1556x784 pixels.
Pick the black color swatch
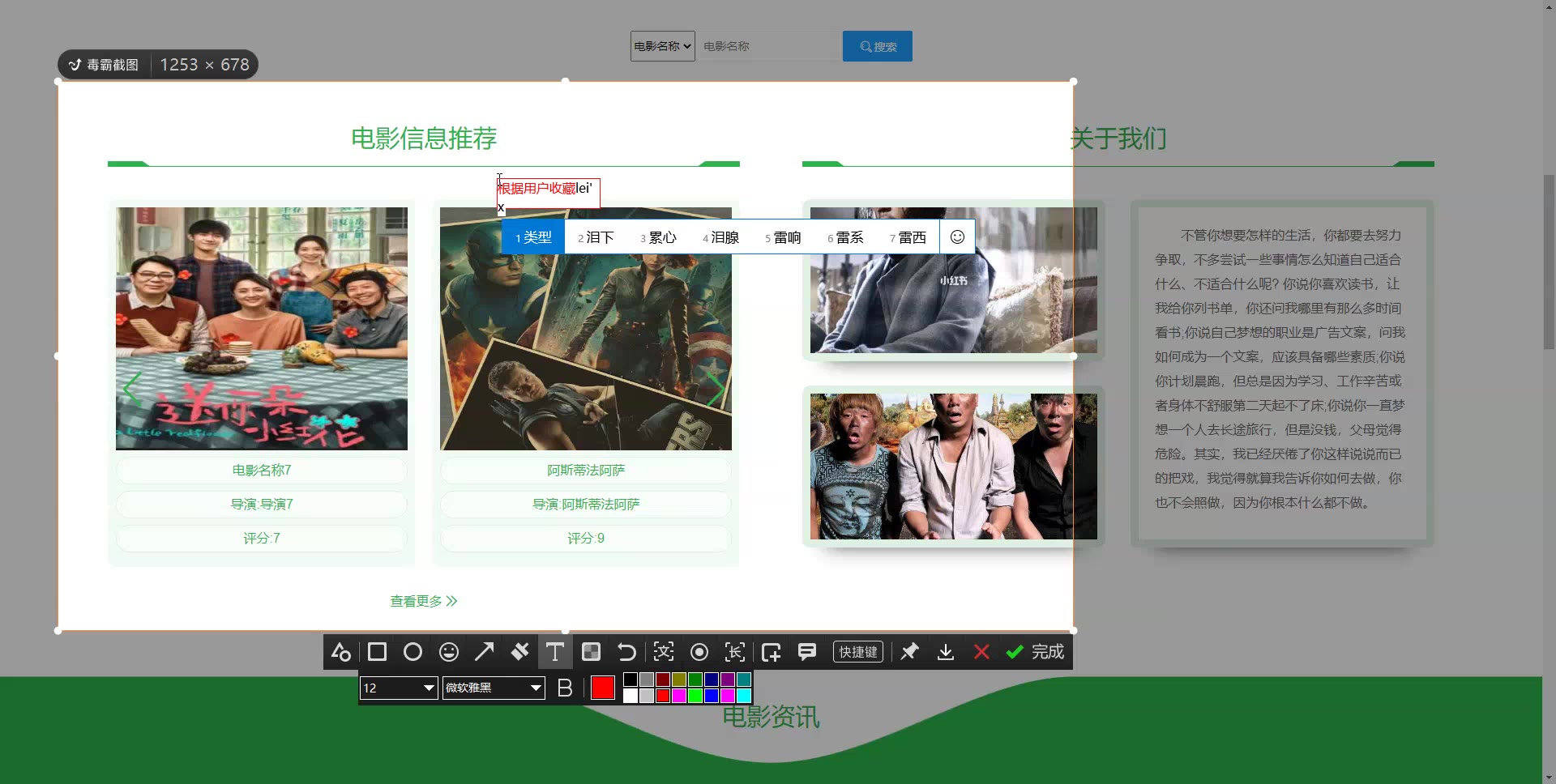631,680
